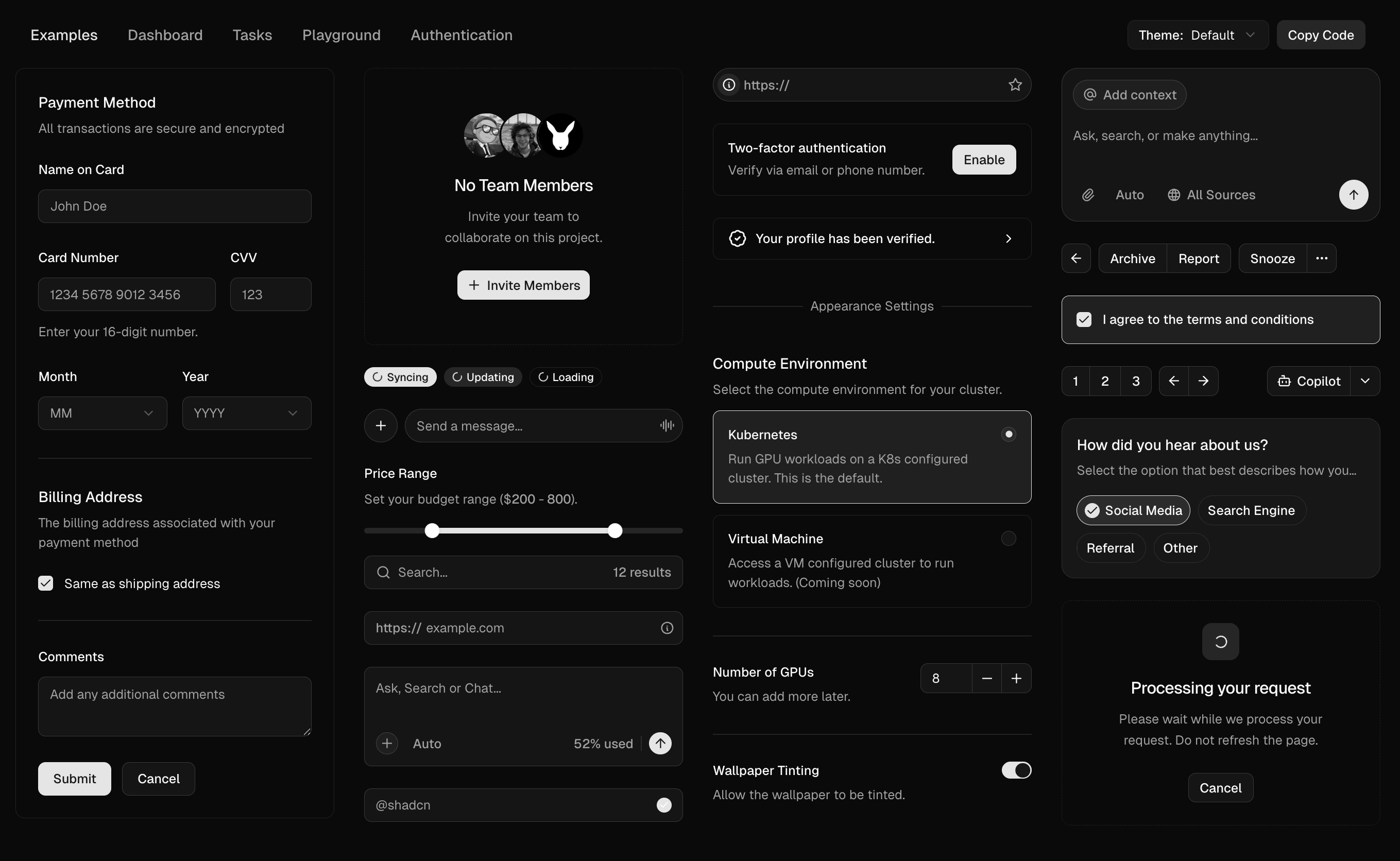Open the three-dots more options menu
The width and height of the screenshot is (1400, 861).
point(1321,259)
